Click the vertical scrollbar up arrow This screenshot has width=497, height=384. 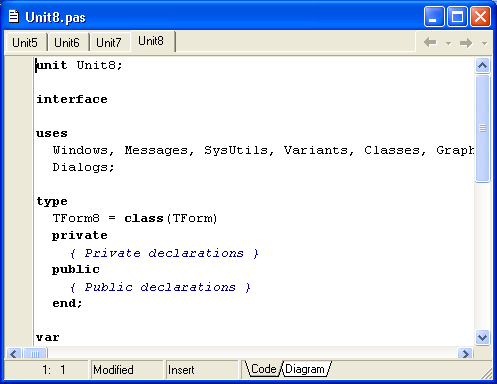pyautogui.click(x=482, y=65)
